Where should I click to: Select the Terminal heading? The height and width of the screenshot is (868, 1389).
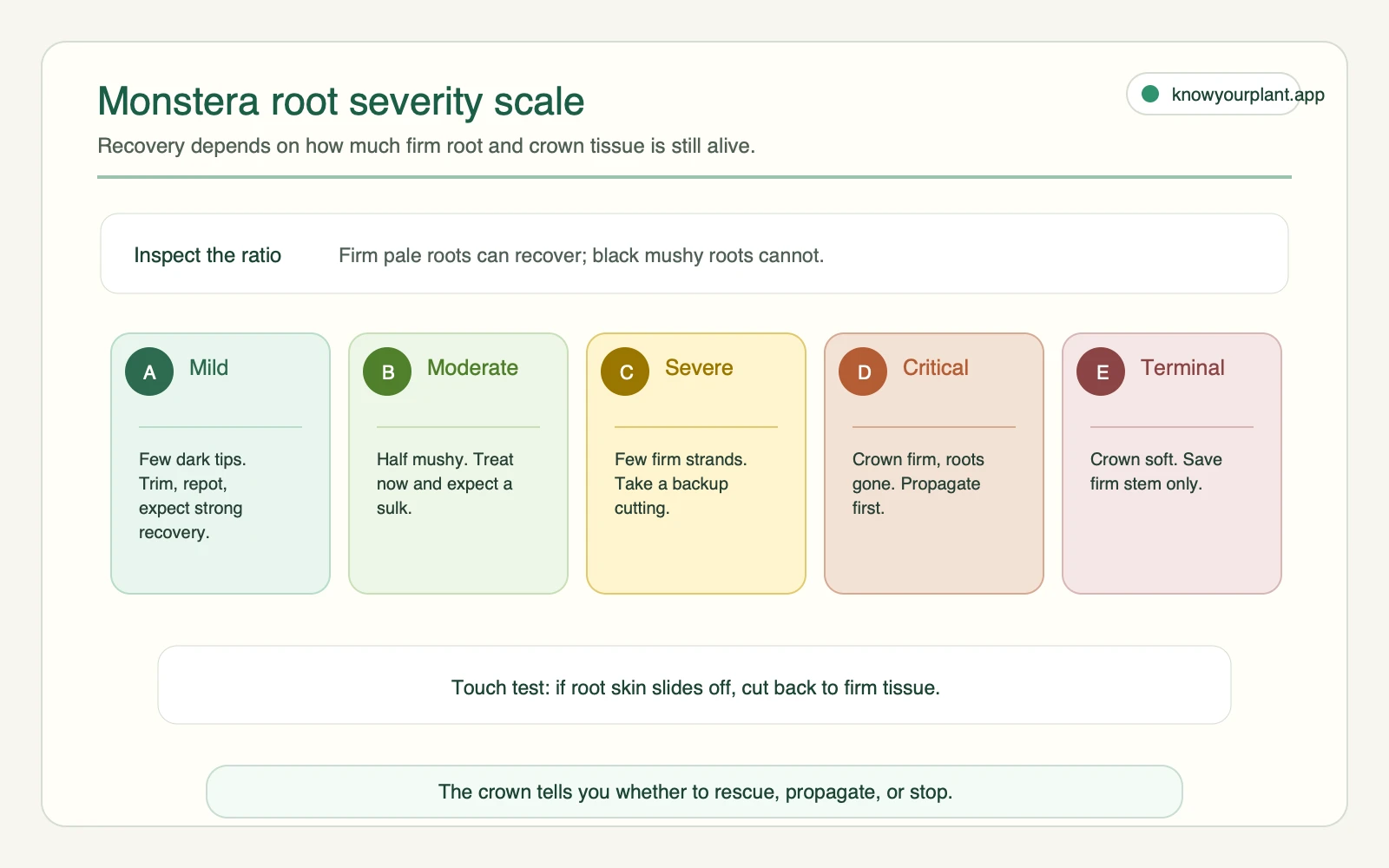tap(1182, 367)
